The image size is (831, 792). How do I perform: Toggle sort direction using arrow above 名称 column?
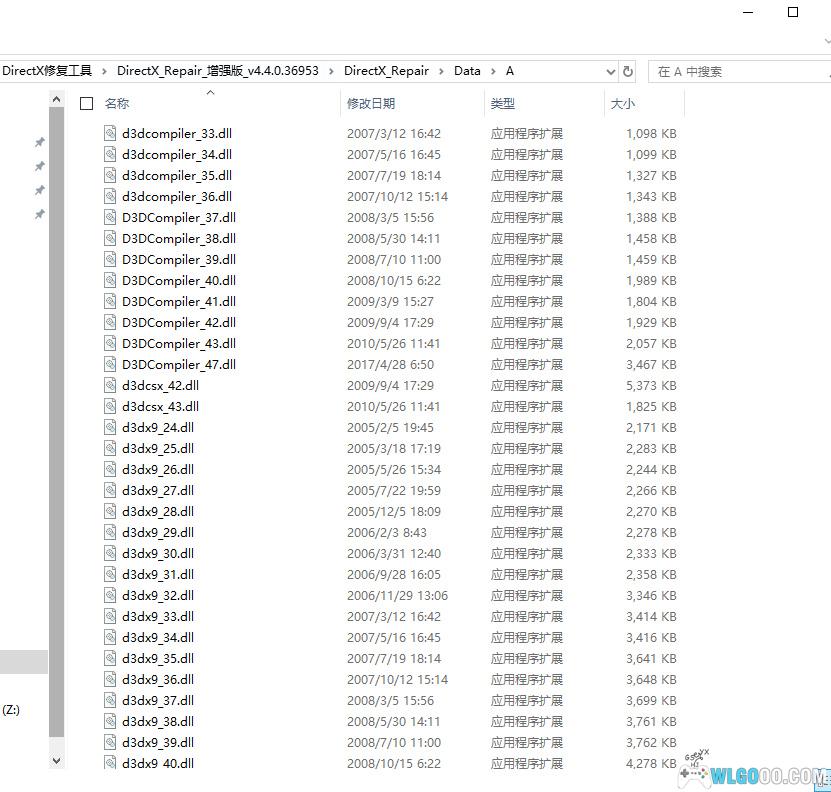pyautogui.click(x=210, y=91)
